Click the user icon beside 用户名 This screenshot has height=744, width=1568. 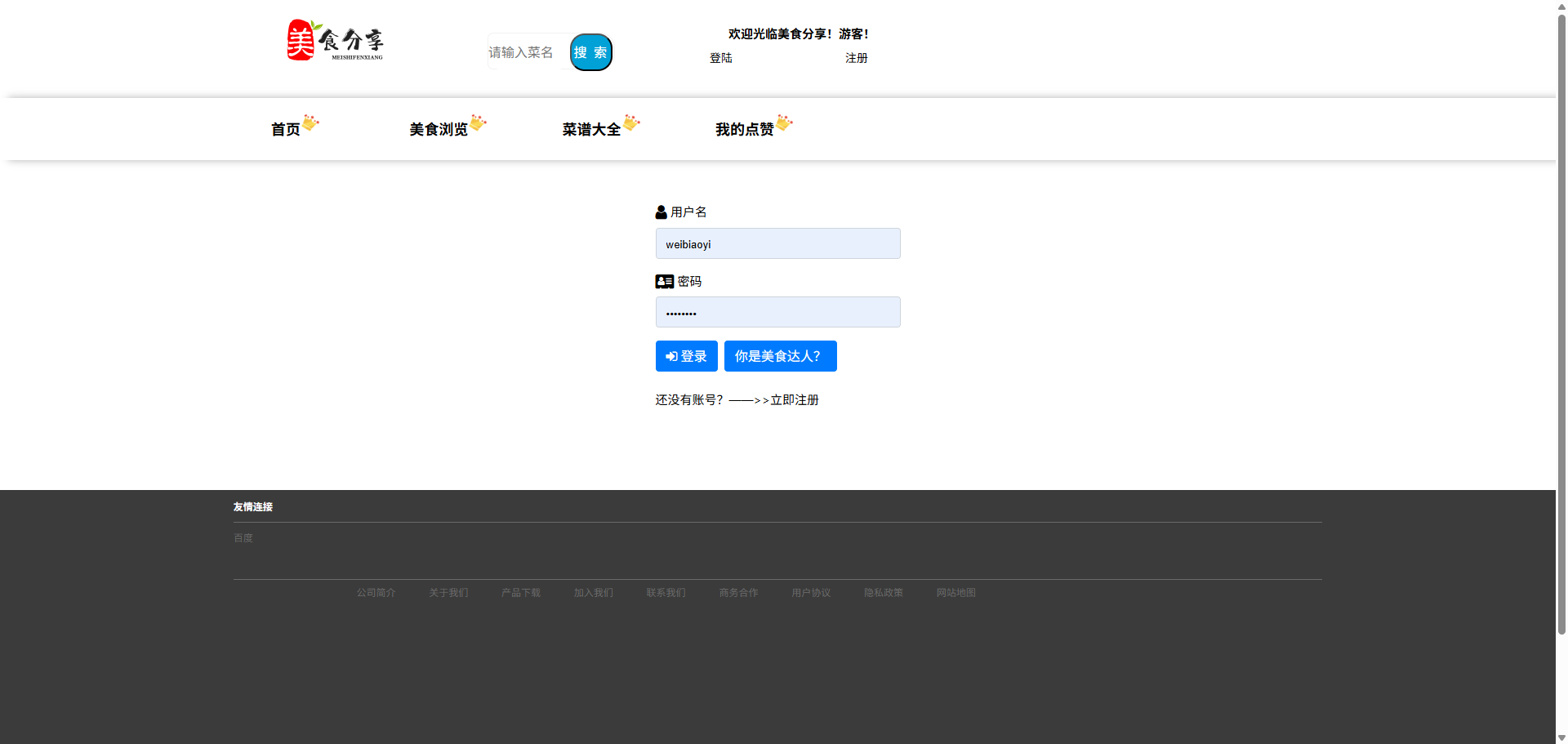pos(661,212)
